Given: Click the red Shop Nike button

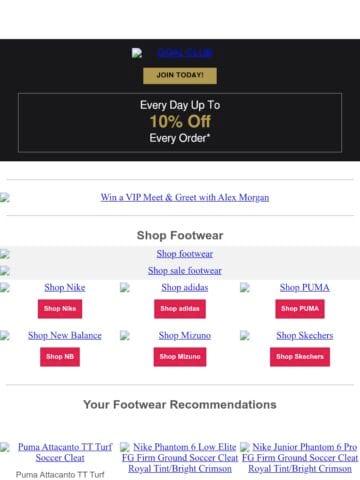Looking at the screenshot, I should (x=60, y=309).
